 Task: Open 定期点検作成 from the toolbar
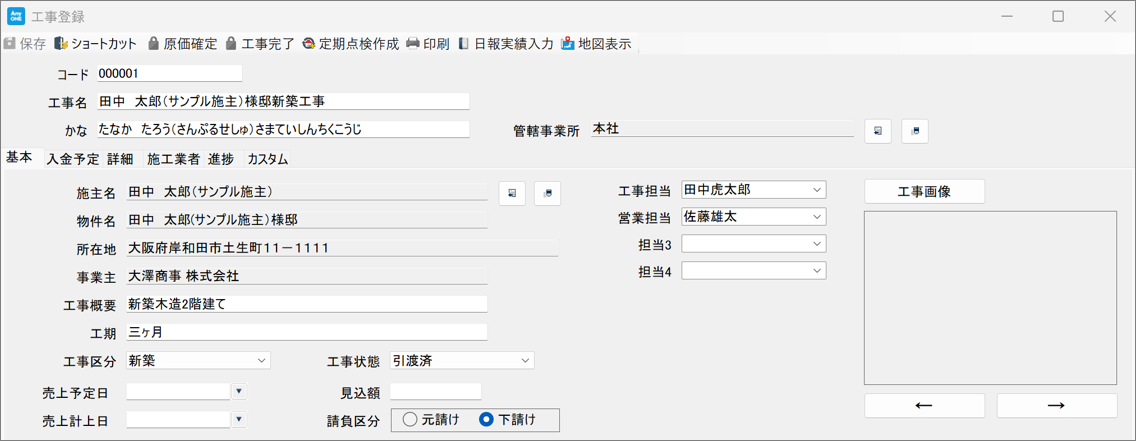[350, 44]
